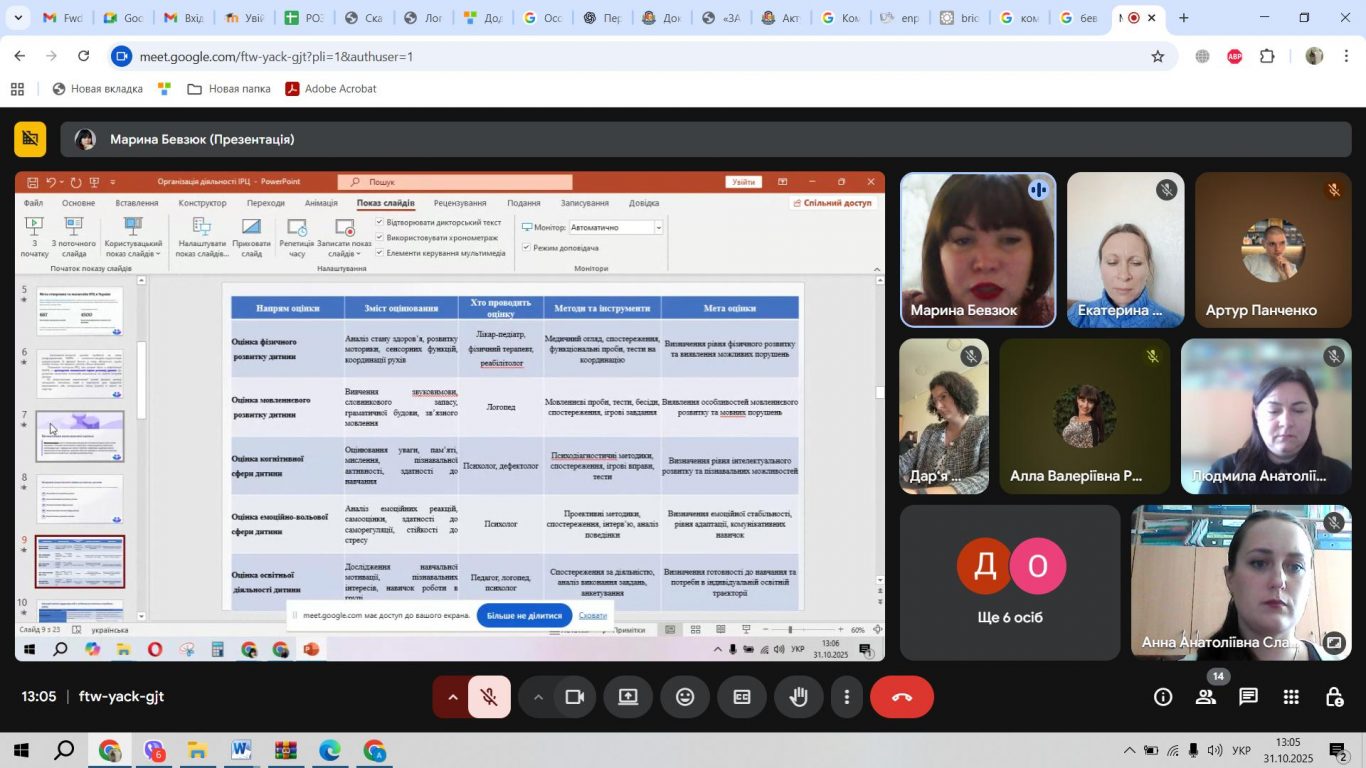This screenshot has width=1366, height=768.
Task: Open the Activities grid icon in Meet
Action: coord(1291,697)
